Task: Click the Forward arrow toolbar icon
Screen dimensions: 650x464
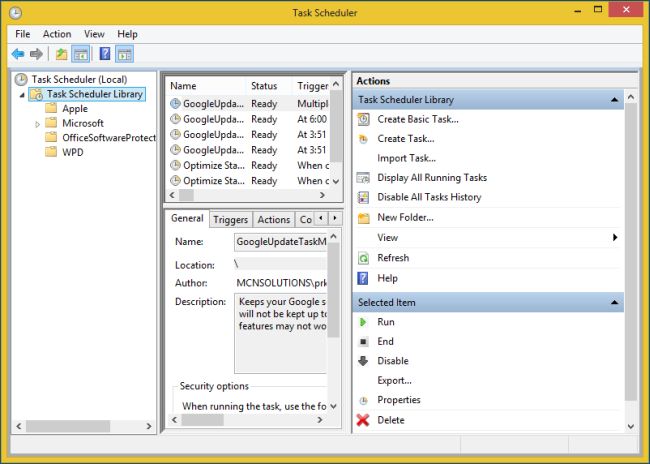Action: point(36,54)
